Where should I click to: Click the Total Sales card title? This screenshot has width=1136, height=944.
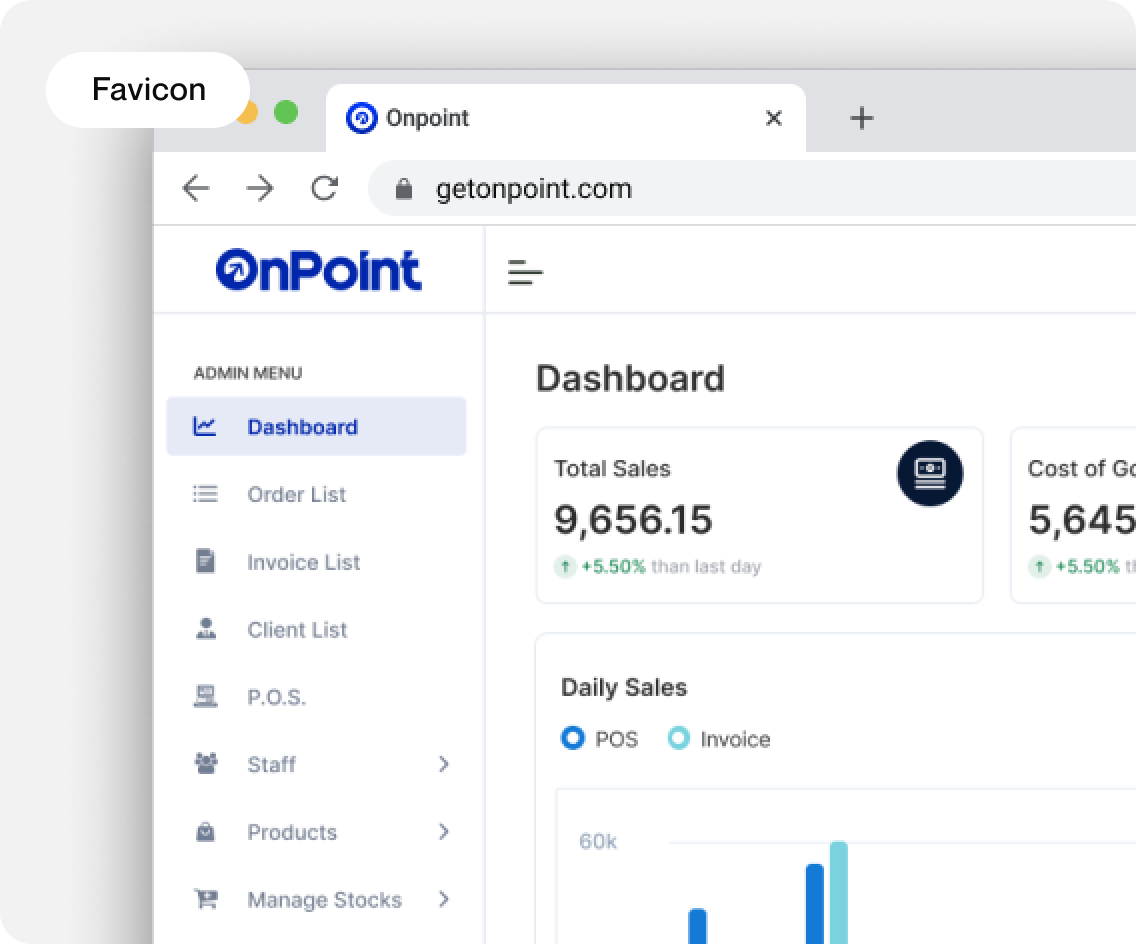pyautogui.click(x=612, y=469)
